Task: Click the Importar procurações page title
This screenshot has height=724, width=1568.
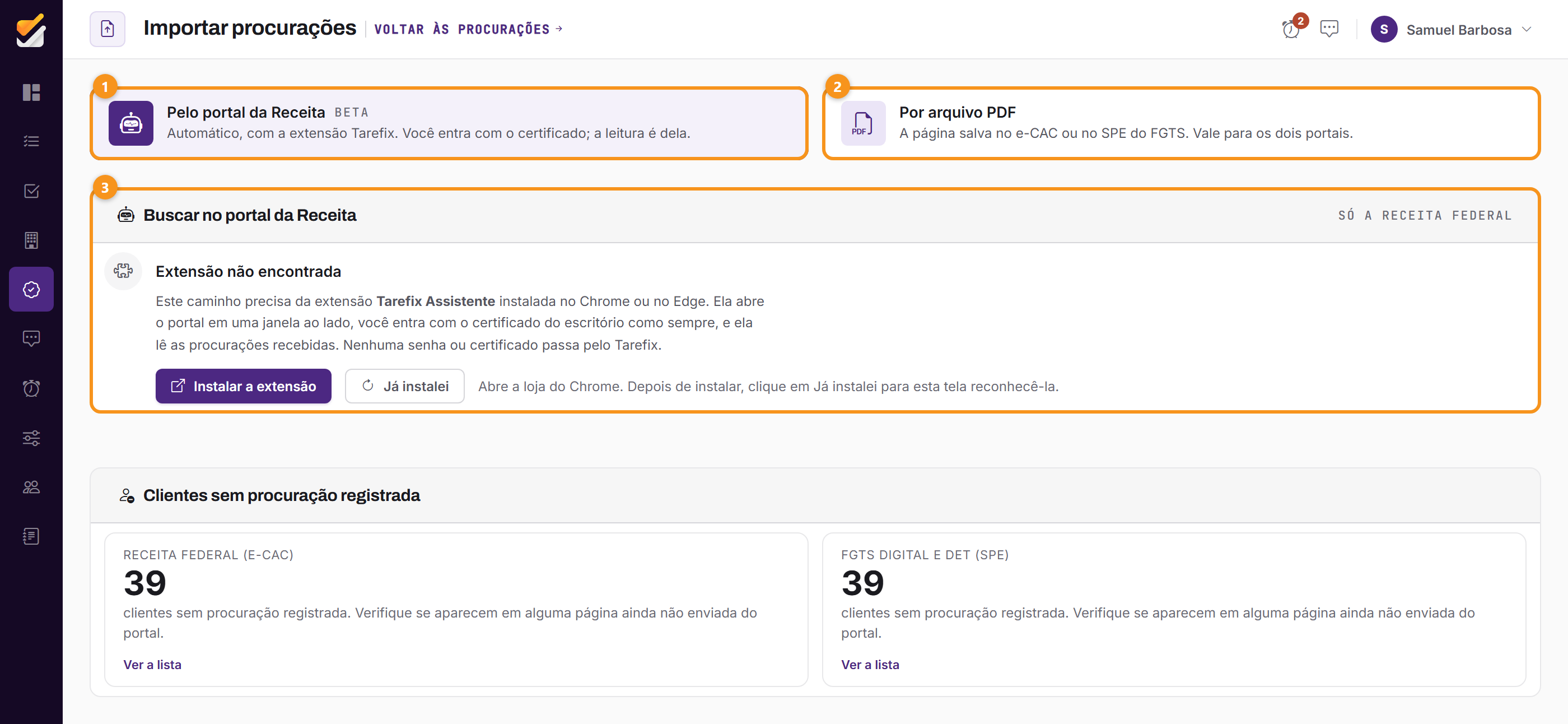Action: point(250,28)
